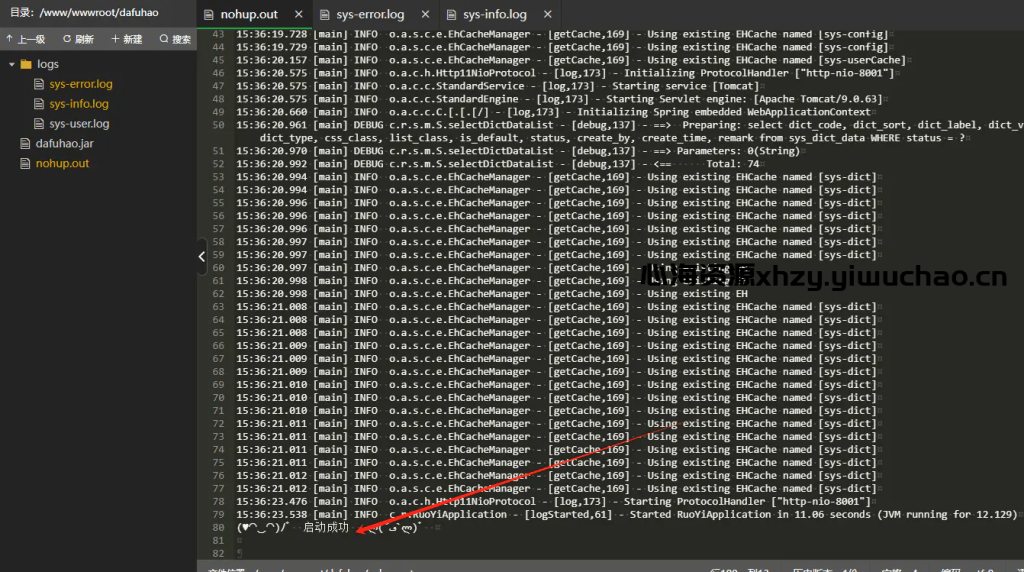Select nohup.out in the file tree
Image resolution: width=1024 pixels, height=572 pixels.
click(62, 163)
